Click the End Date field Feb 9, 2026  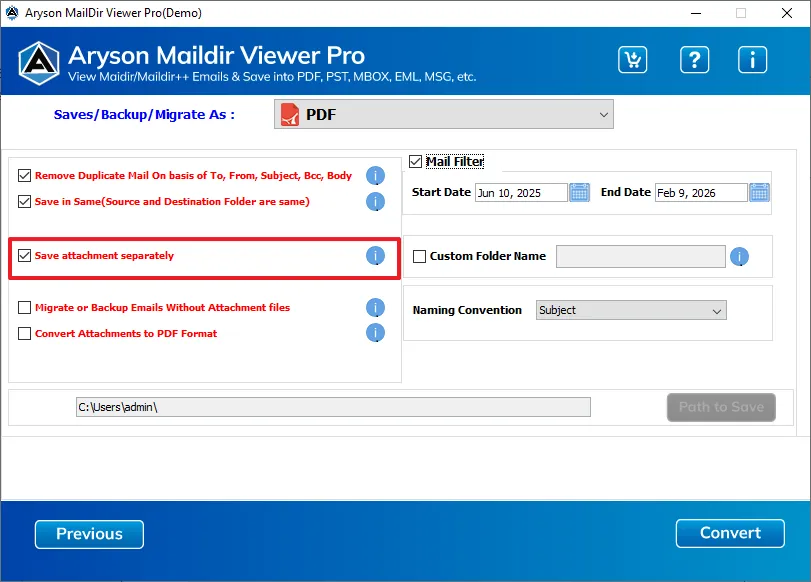(701, 193)
